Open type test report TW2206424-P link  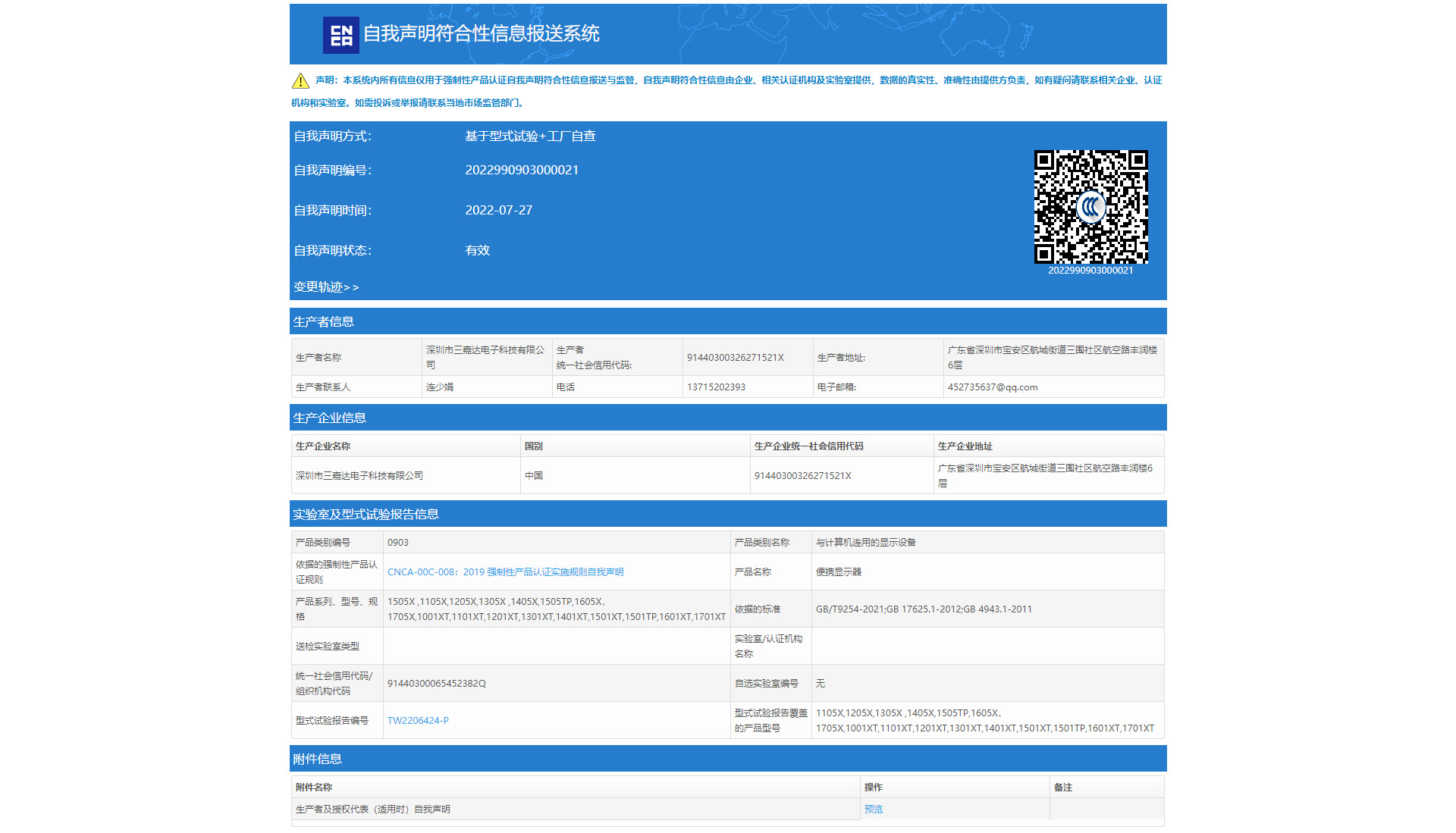point(418,721)
